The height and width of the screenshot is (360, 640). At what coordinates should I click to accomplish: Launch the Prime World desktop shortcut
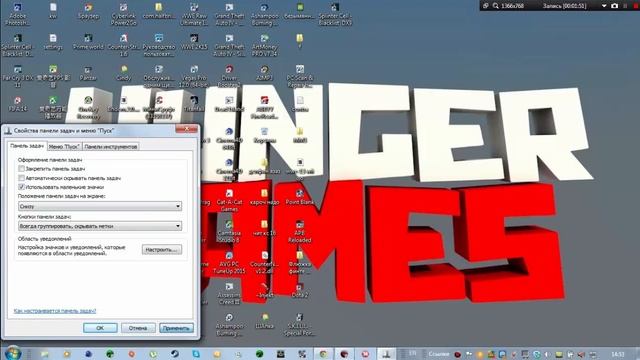(88, 42)
